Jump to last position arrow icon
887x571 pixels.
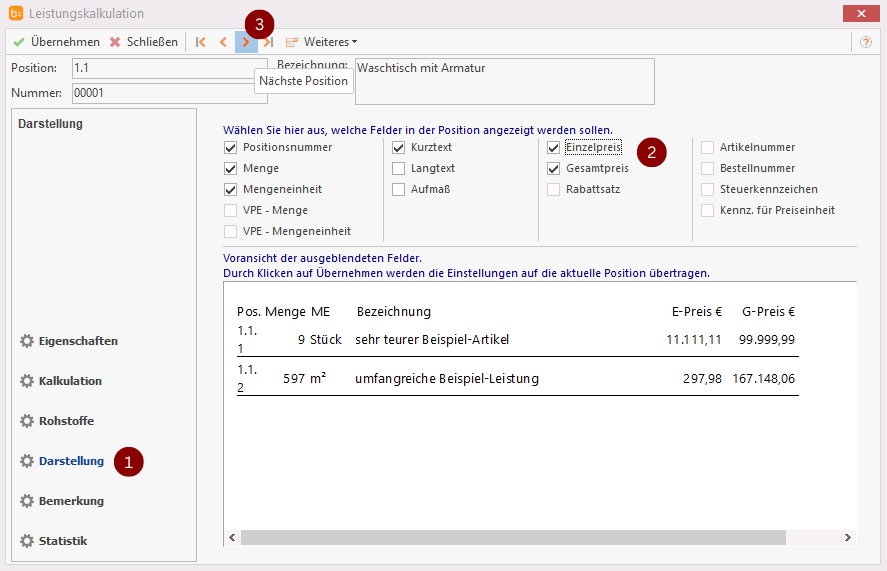click(268, 42)
